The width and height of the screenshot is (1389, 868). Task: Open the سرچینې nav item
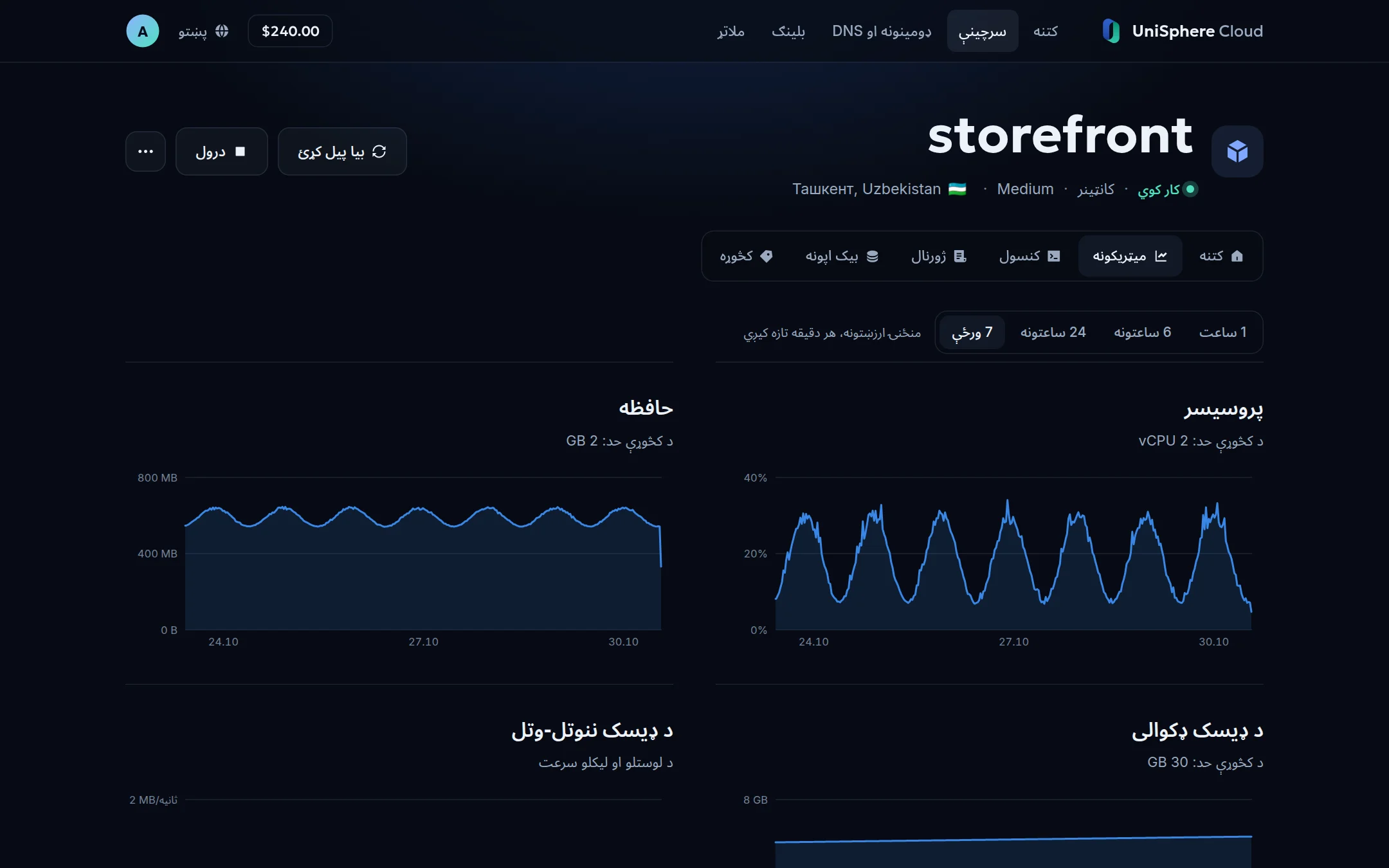983,31
